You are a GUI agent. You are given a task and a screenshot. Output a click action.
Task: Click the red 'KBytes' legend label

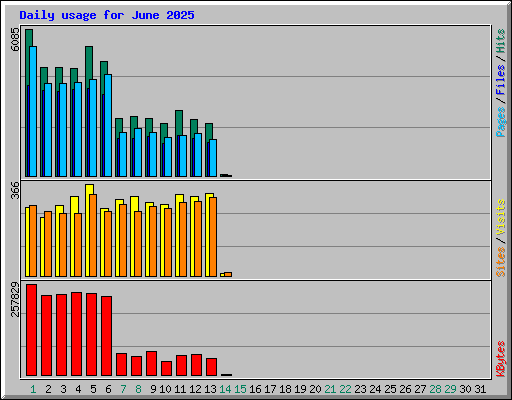501,359
